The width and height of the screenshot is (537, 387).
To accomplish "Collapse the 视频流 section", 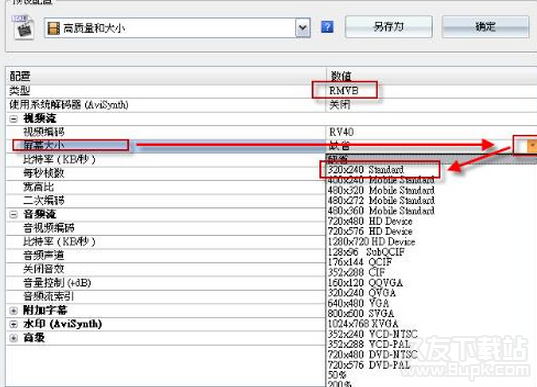I will (x=13, y=119).
